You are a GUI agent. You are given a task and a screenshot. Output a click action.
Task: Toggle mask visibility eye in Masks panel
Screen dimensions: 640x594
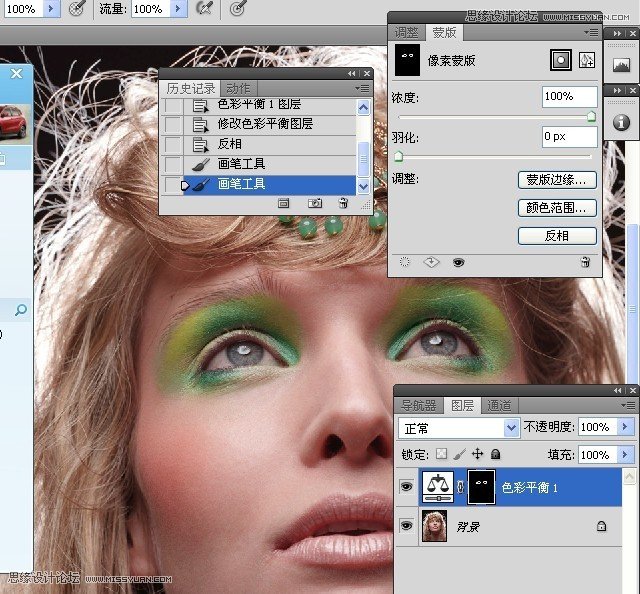(x=458, y=263)
